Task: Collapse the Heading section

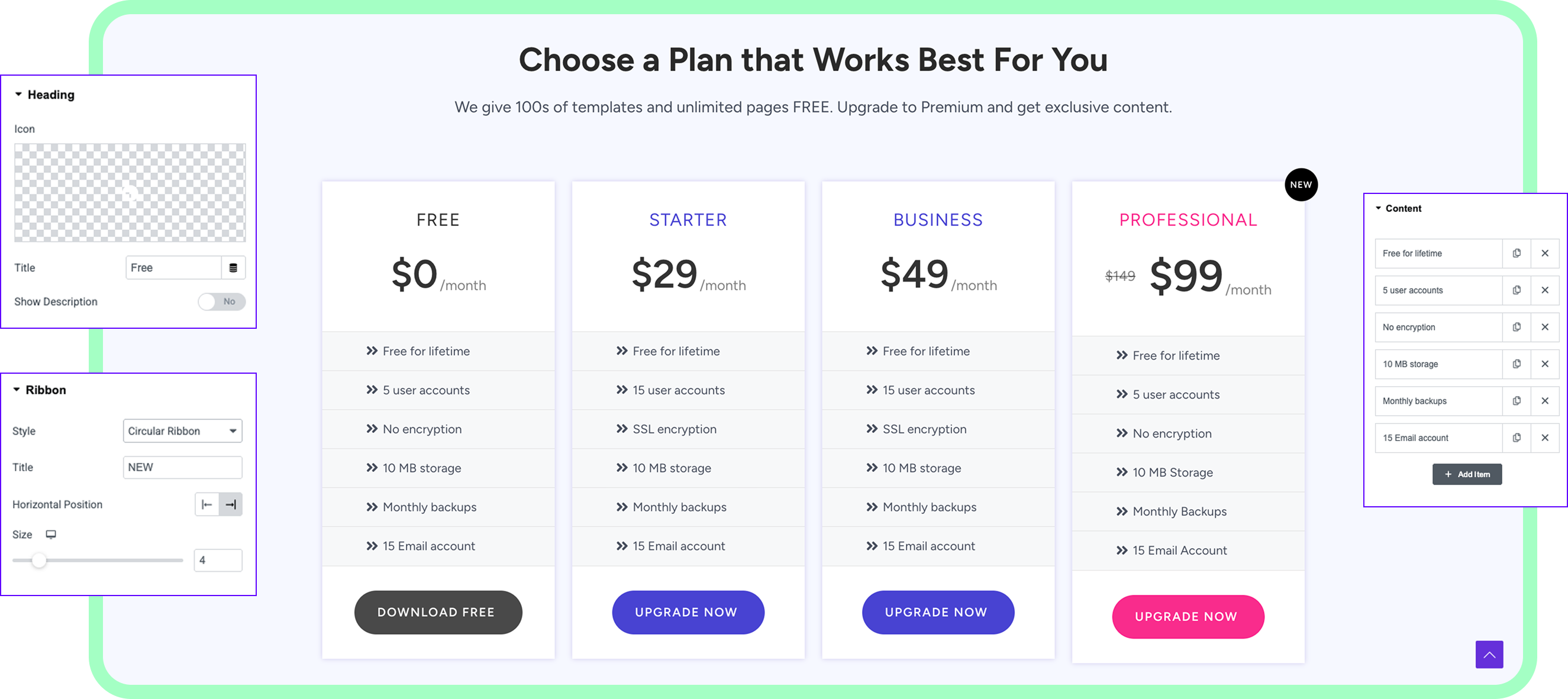Action: (19, 94)
